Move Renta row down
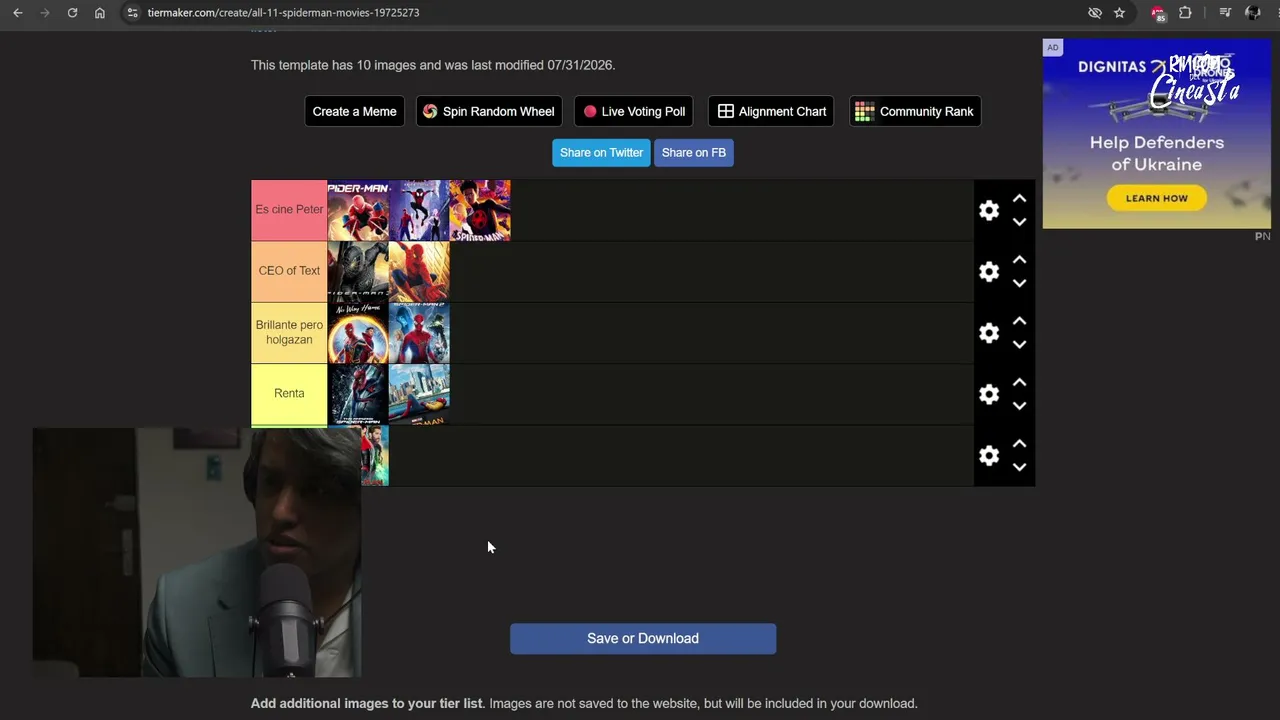 [x=1019, y=406]
